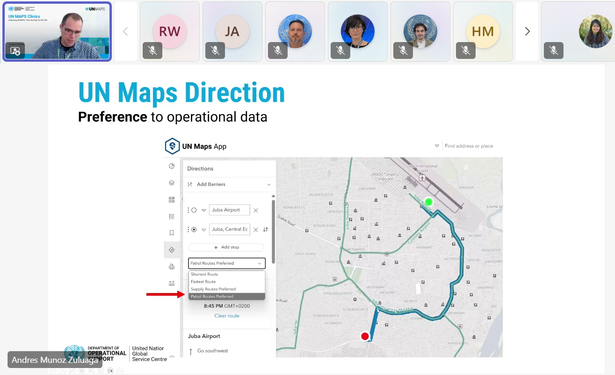Open the dropdown arrow before Juba Airport field
Viewport: 615px width, 375px height.
tap(204, 211)
